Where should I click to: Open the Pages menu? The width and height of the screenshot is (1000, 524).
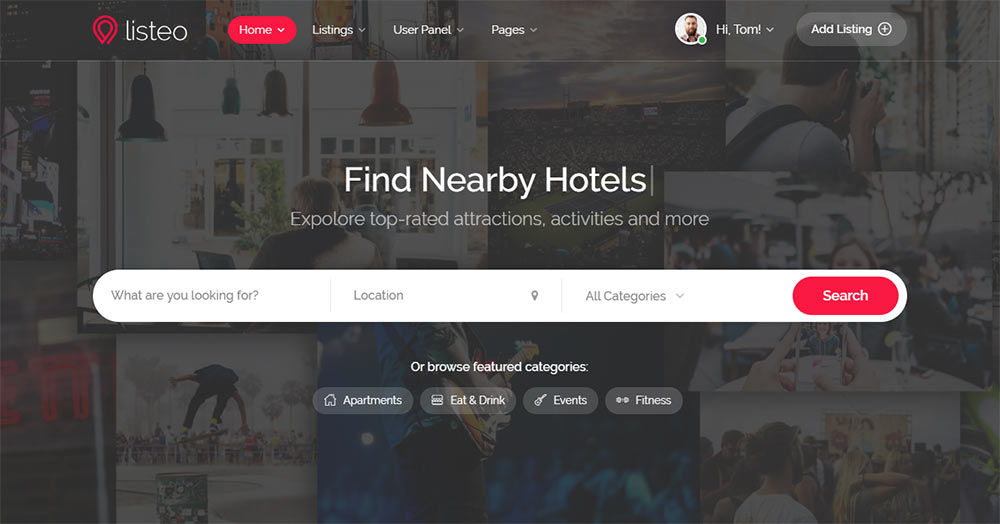coord(514,30)
